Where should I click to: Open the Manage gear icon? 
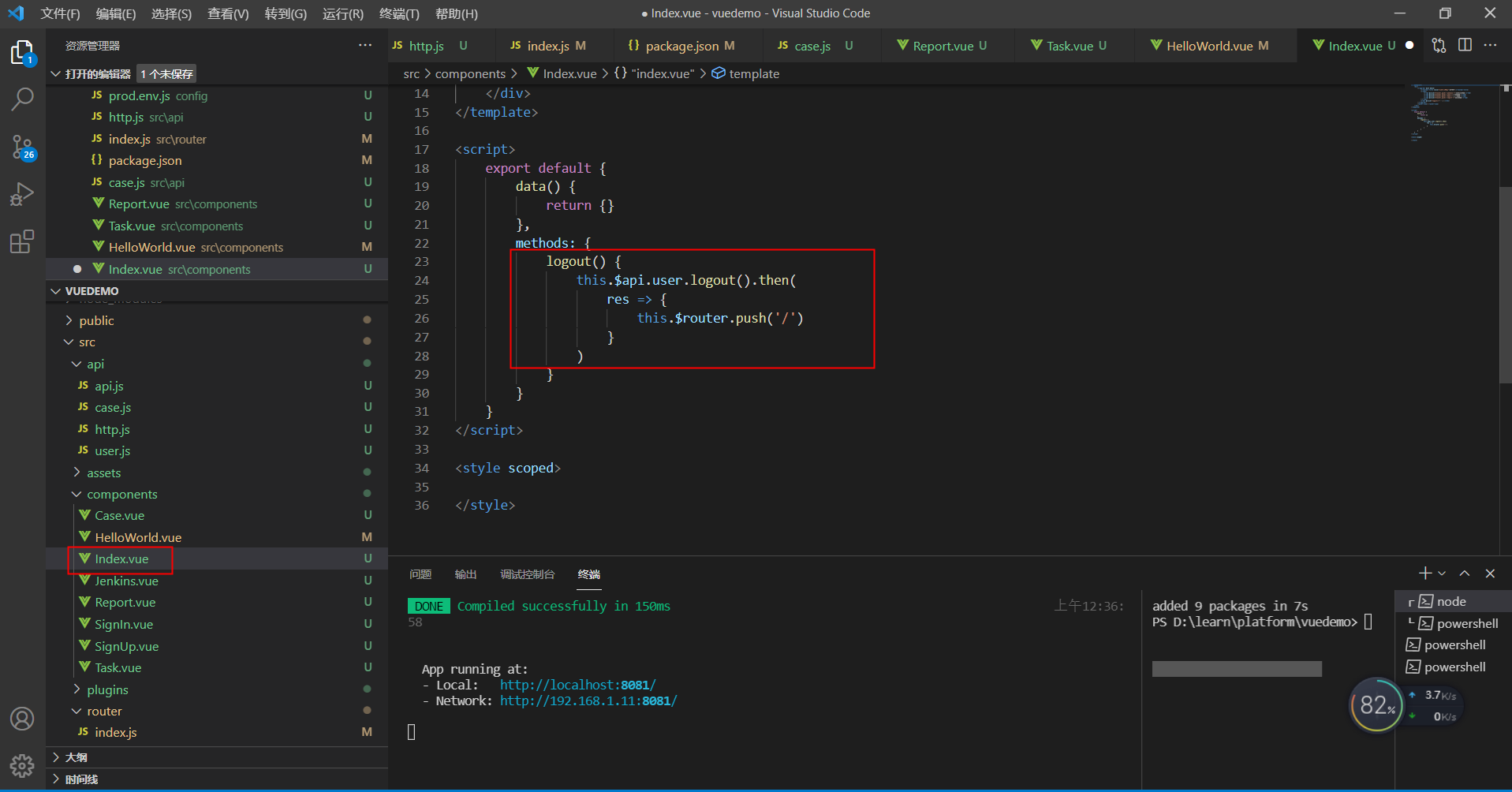[22, 765]
